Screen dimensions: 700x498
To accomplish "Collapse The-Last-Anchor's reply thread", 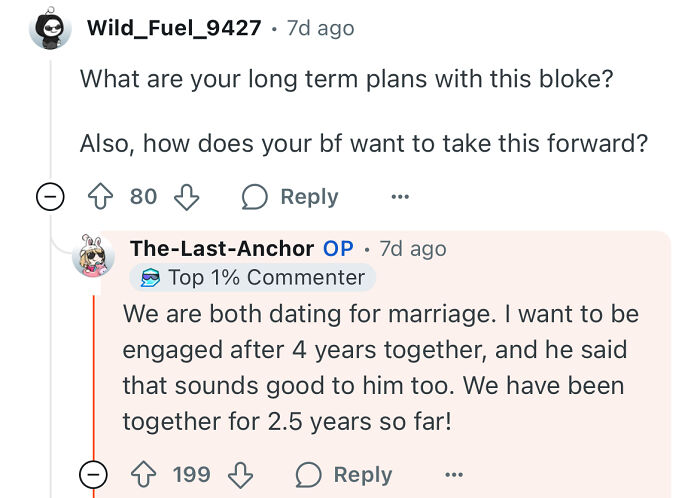I will point(93,474).
